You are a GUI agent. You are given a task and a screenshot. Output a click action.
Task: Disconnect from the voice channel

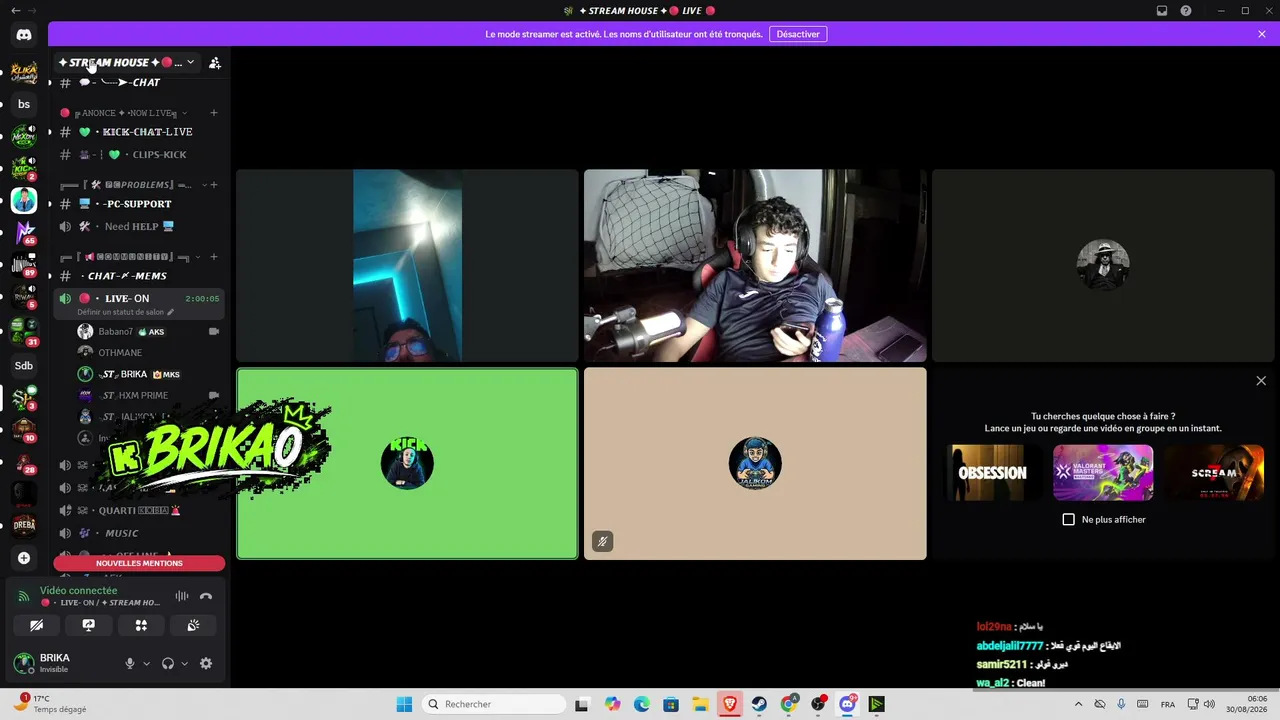pyautogui.click(x=206, y=596)
